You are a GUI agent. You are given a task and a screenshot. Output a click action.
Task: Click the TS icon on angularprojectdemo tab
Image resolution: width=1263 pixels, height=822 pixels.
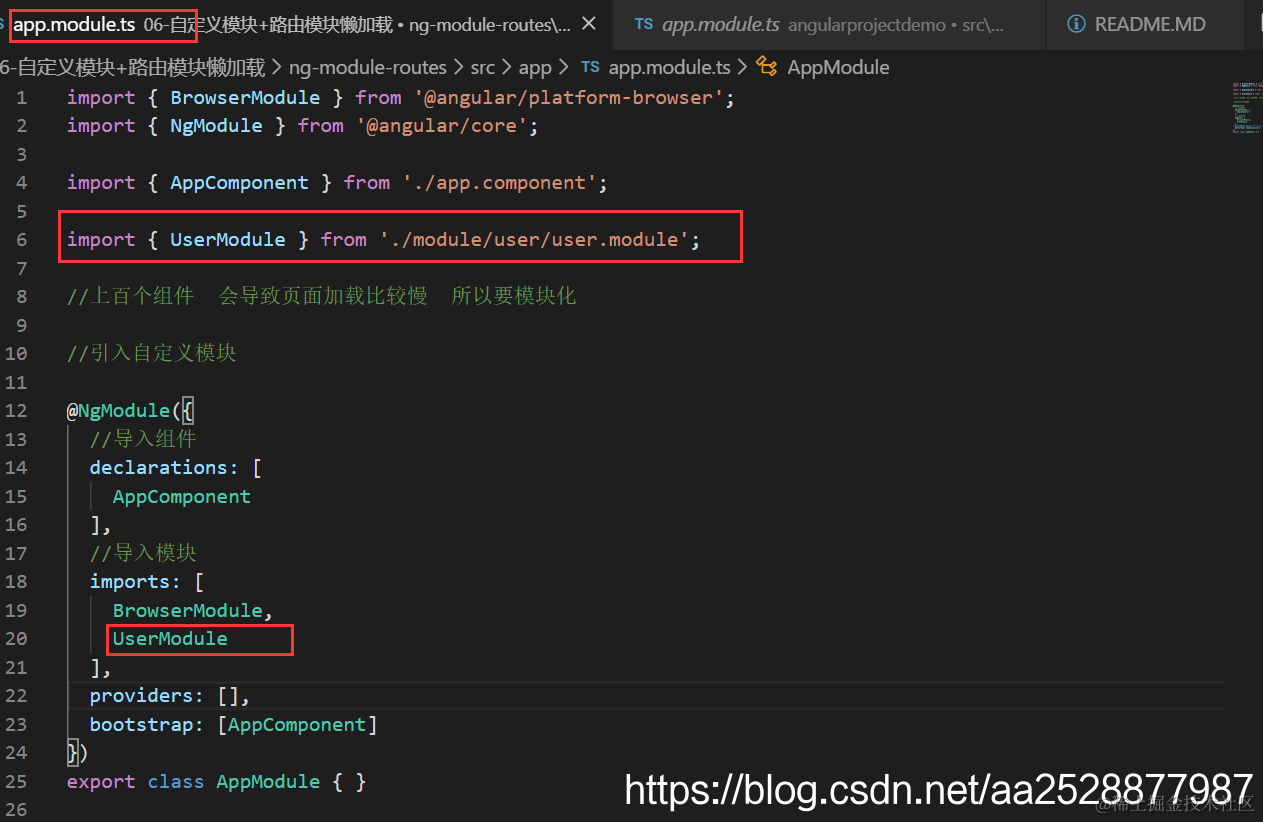click(644, 24)
